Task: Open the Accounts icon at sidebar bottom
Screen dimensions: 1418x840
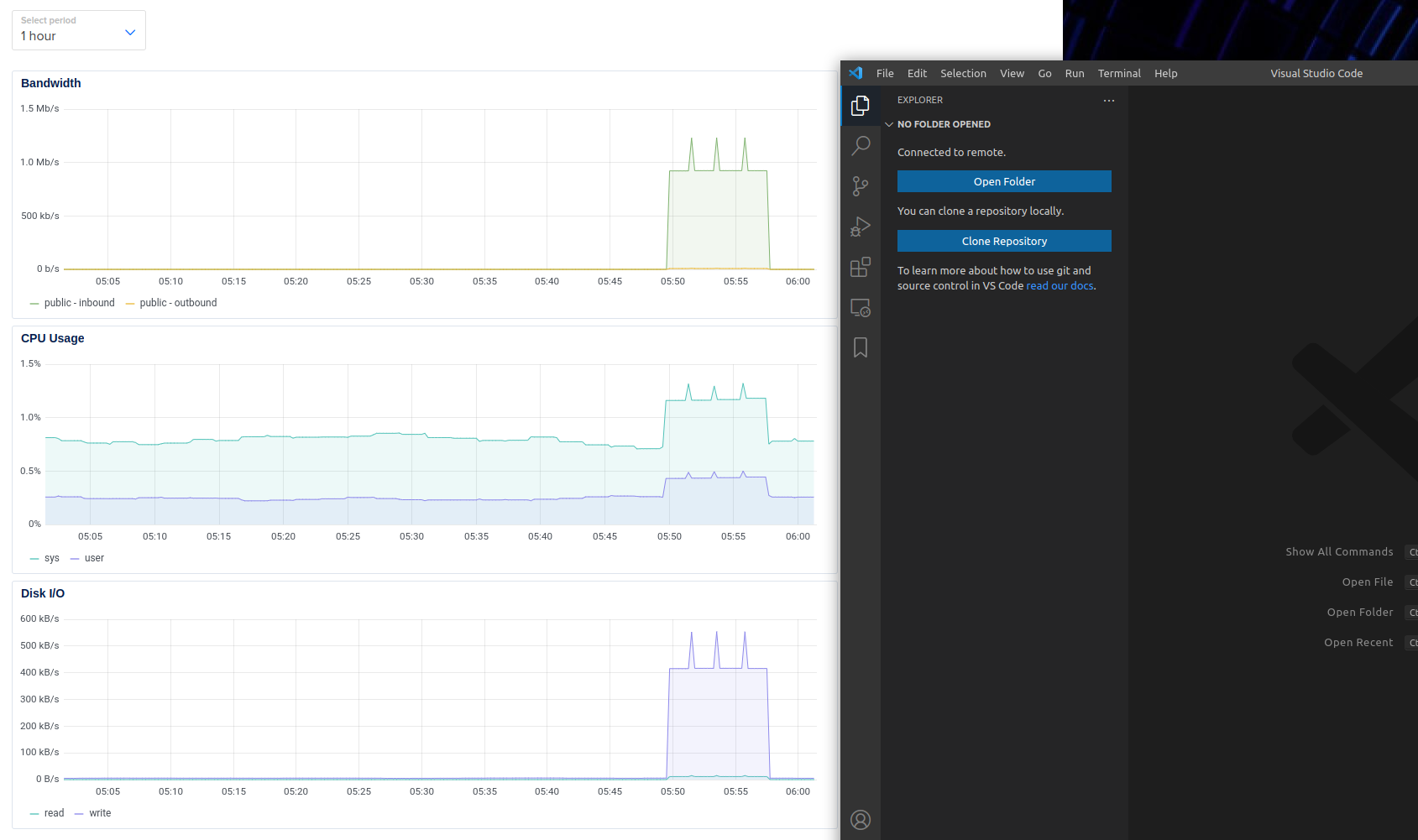Action: [861, 819]
